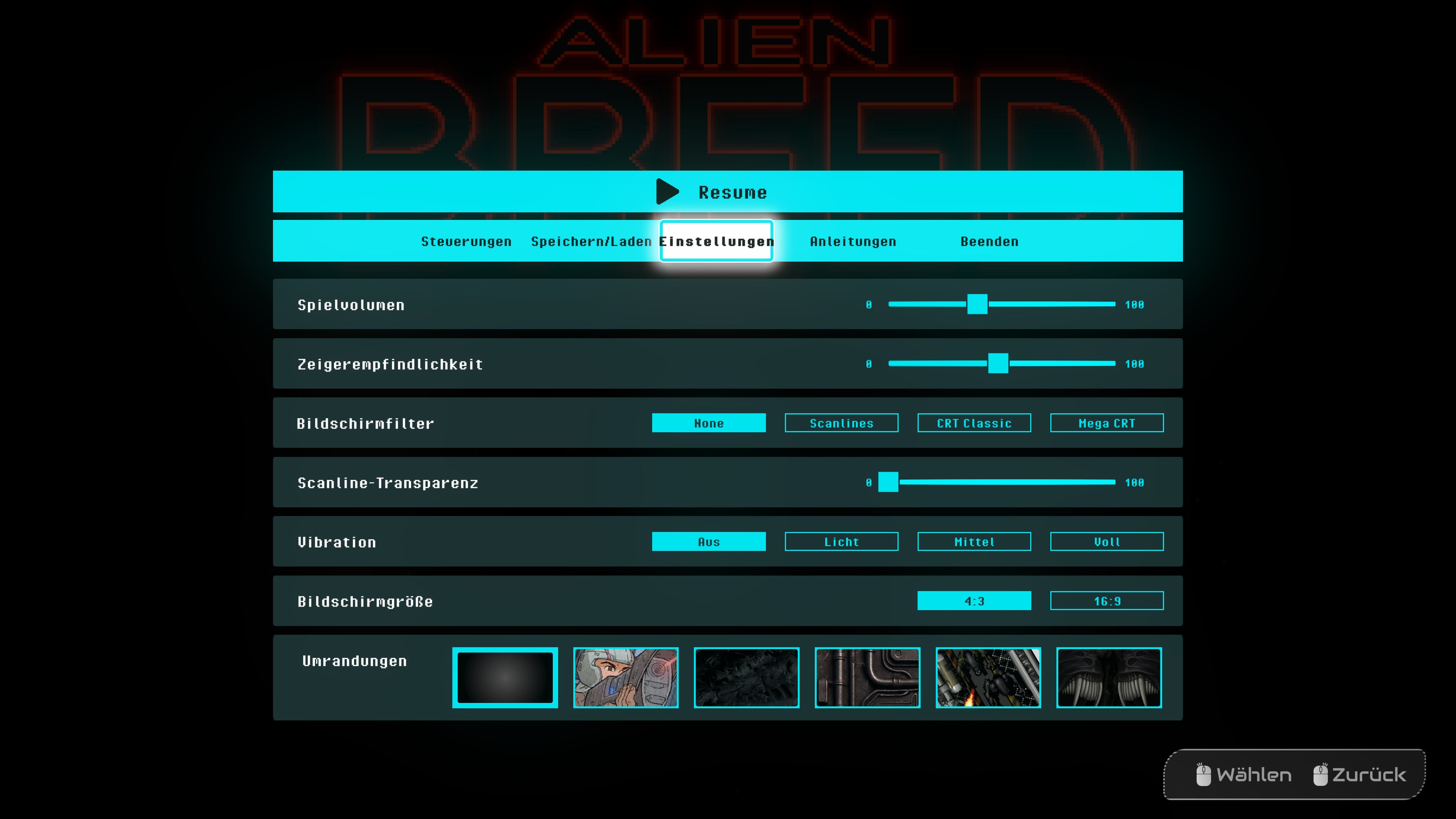Click the Wählen prompt label
1456x819 pixels.
1254,774
